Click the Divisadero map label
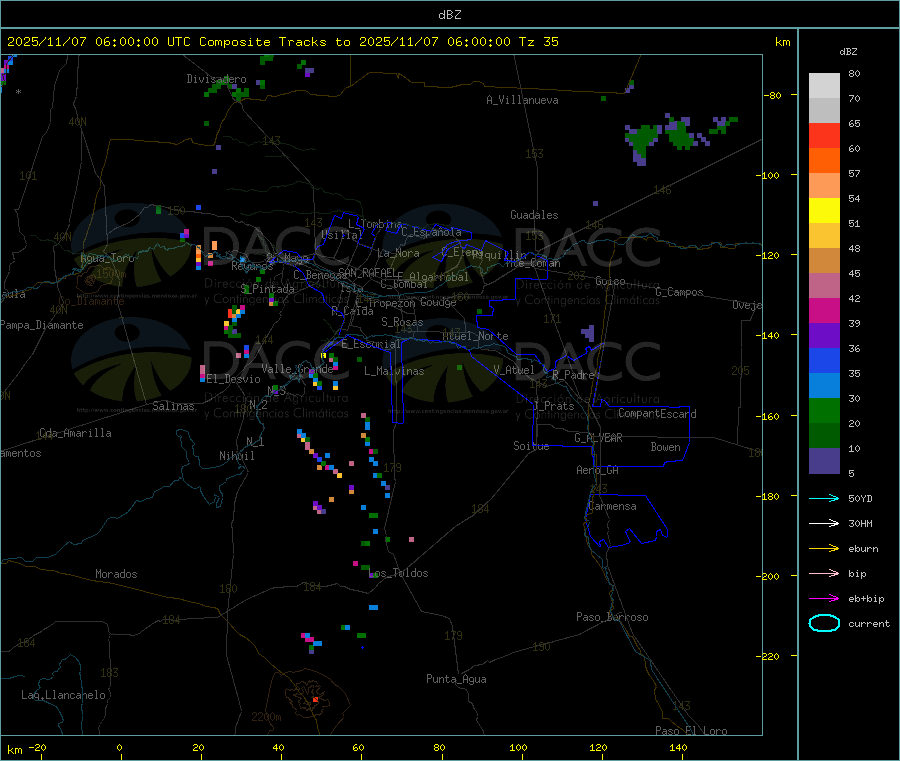 [x=216, y=79]
